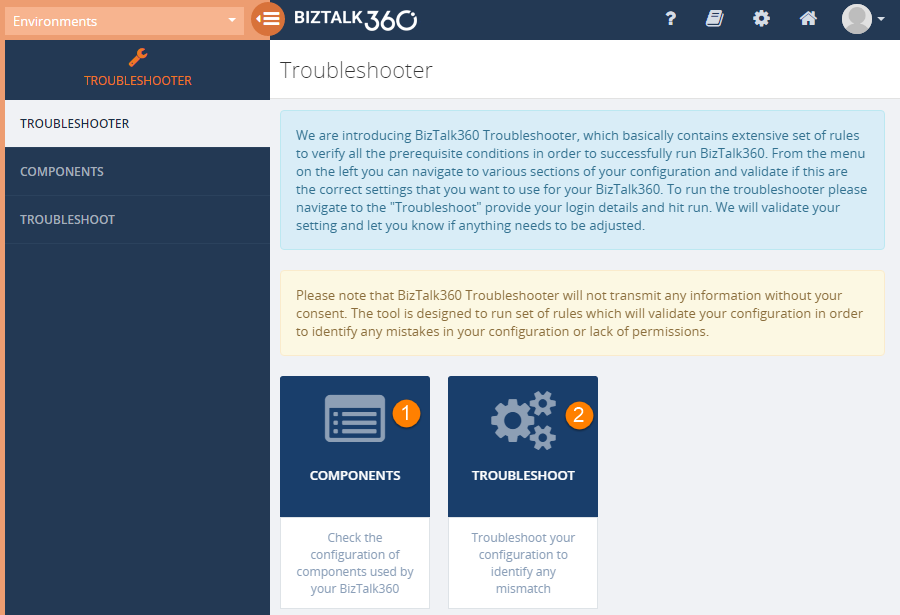
Task: Open the Environments dropdown
Action: pyautogui.click(x=125, y=21)
